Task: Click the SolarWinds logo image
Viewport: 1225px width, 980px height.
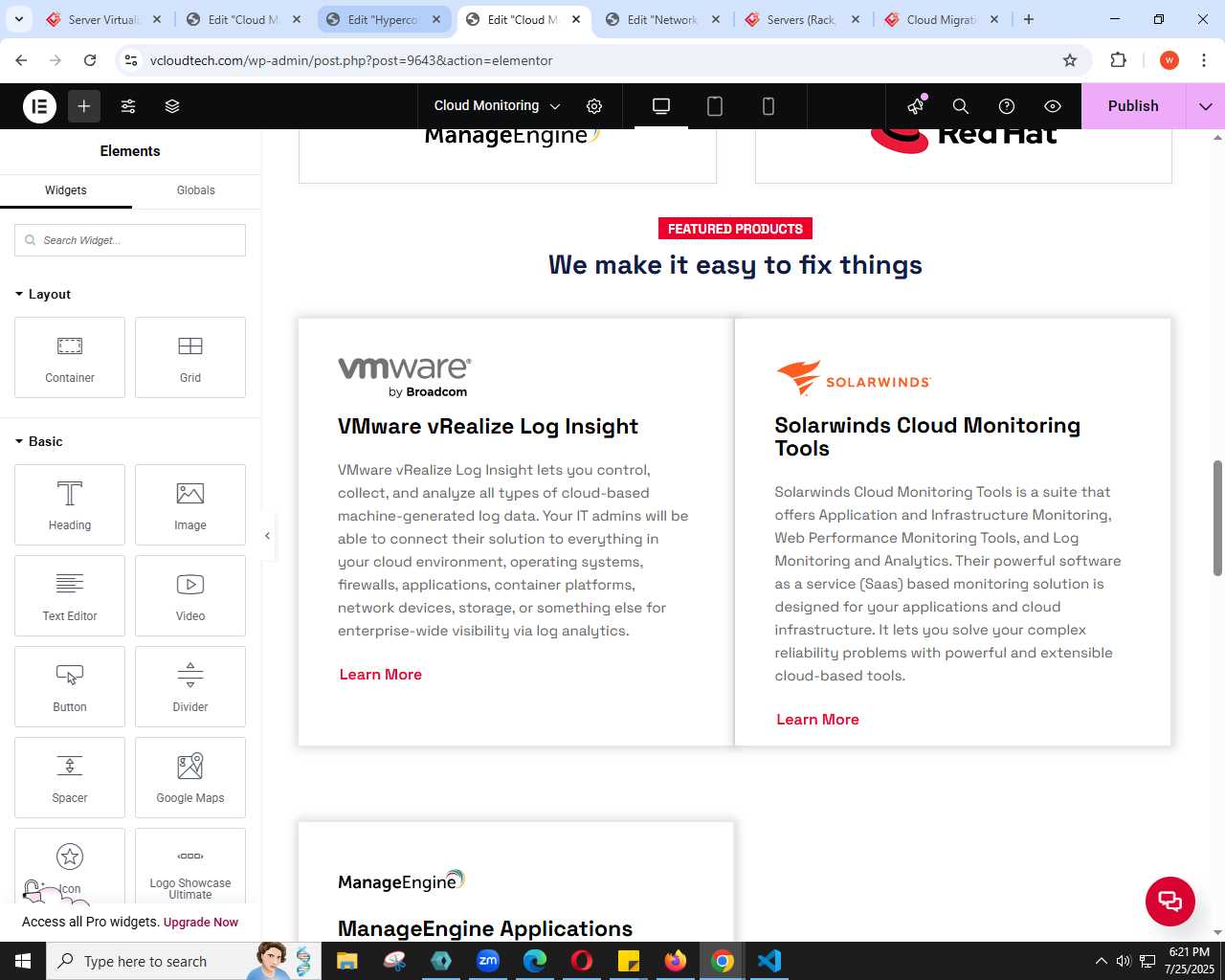Action: pyautogui.click(x=854, y=378)
